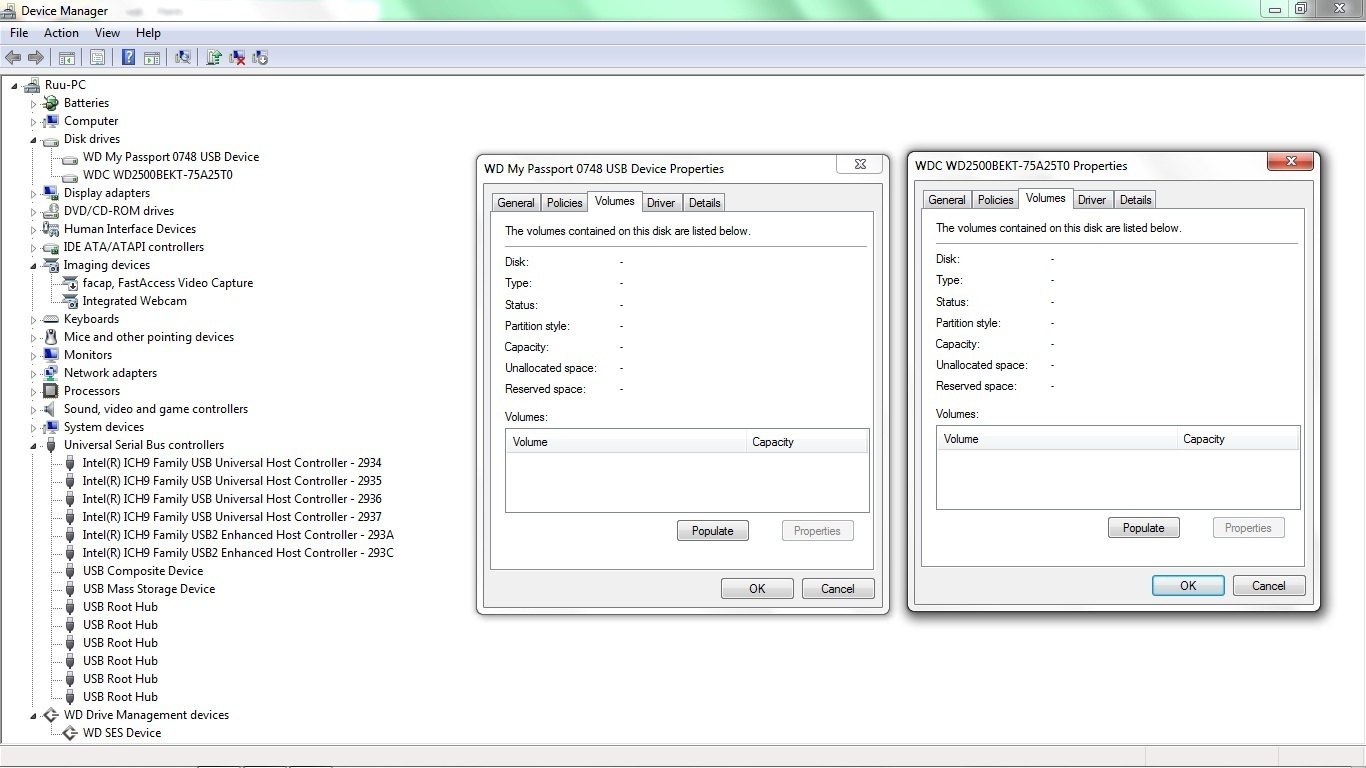Collapse the Ruu-PC root node
Screen dimensions: 1366x768
click(x=14, y=86)
